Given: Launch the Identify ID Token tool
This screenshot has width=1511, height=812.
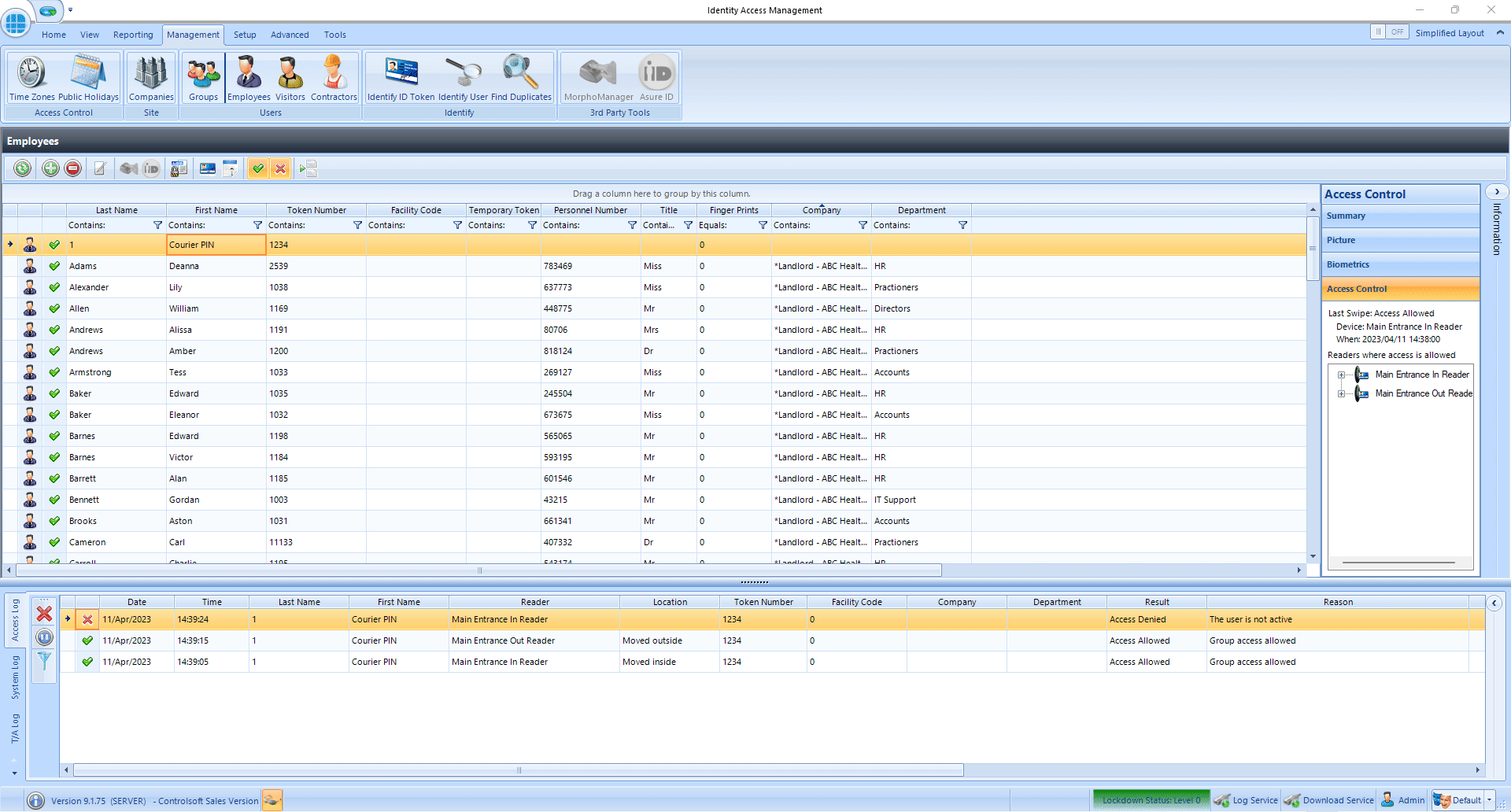Looking at the screenshot, I should [x=401, y=78].
